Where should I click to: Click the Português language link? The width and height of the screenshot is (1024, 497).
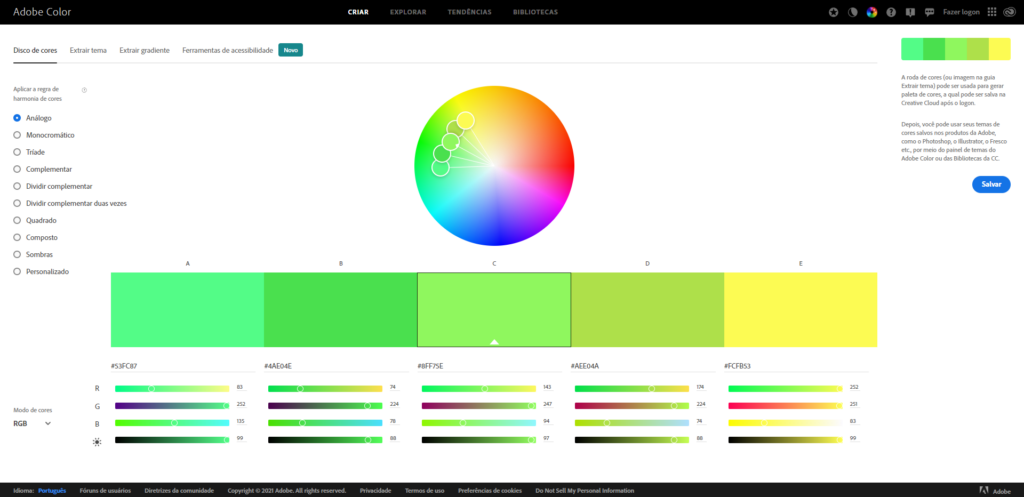[x=52, y=490]
